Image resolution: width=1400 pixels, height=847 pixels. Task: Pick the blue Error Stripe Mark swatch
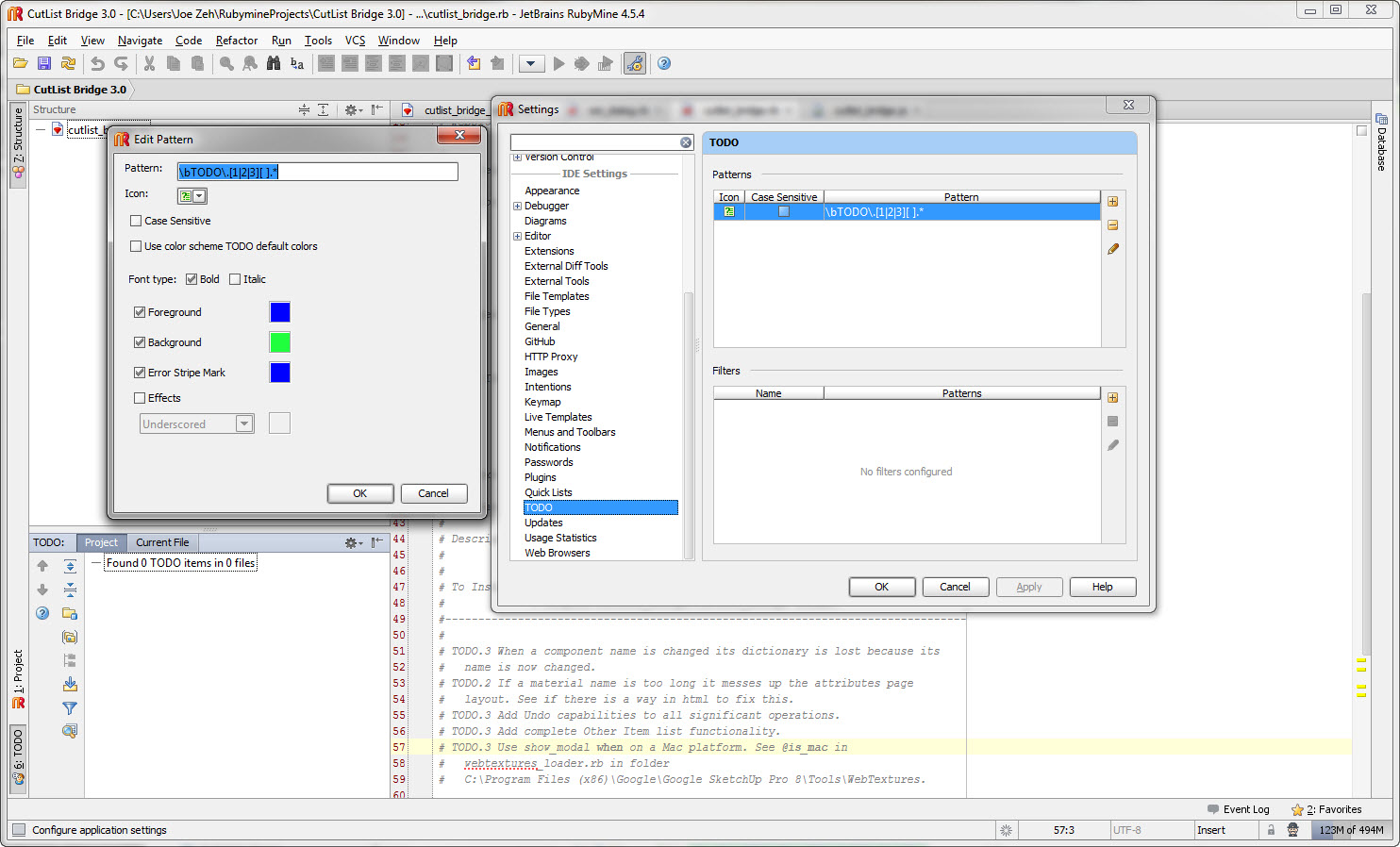click(x=279, y=373)
